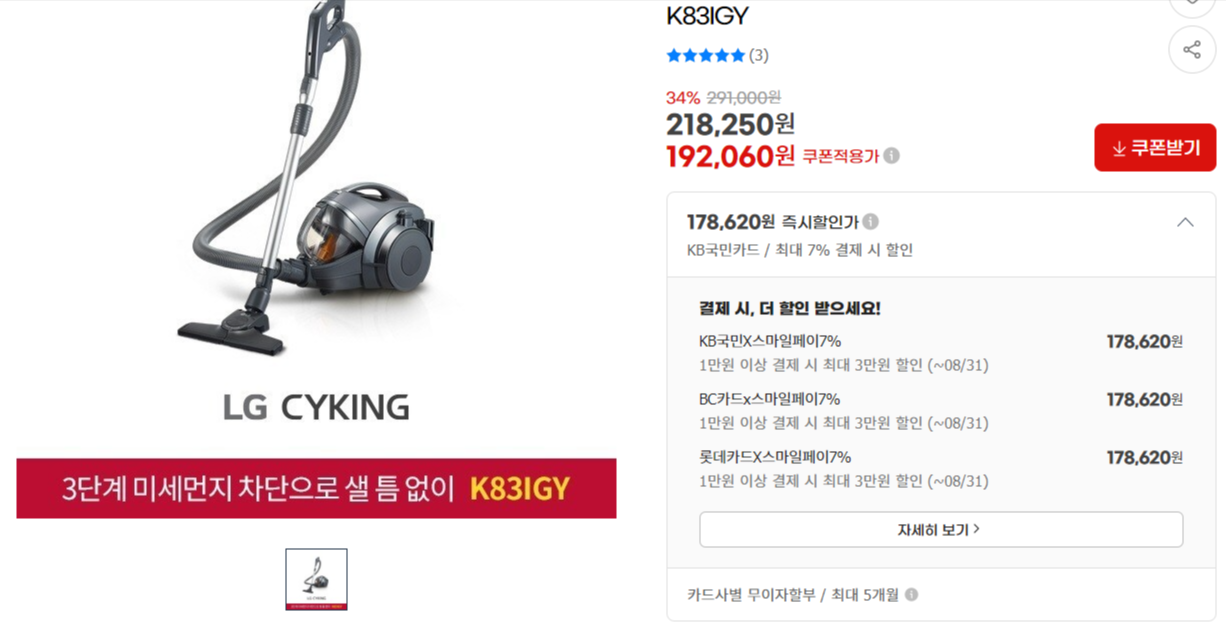1226x638 pixels.
Task: Open info icon next to 쿠폰적용가
Action: pos(891,156)
